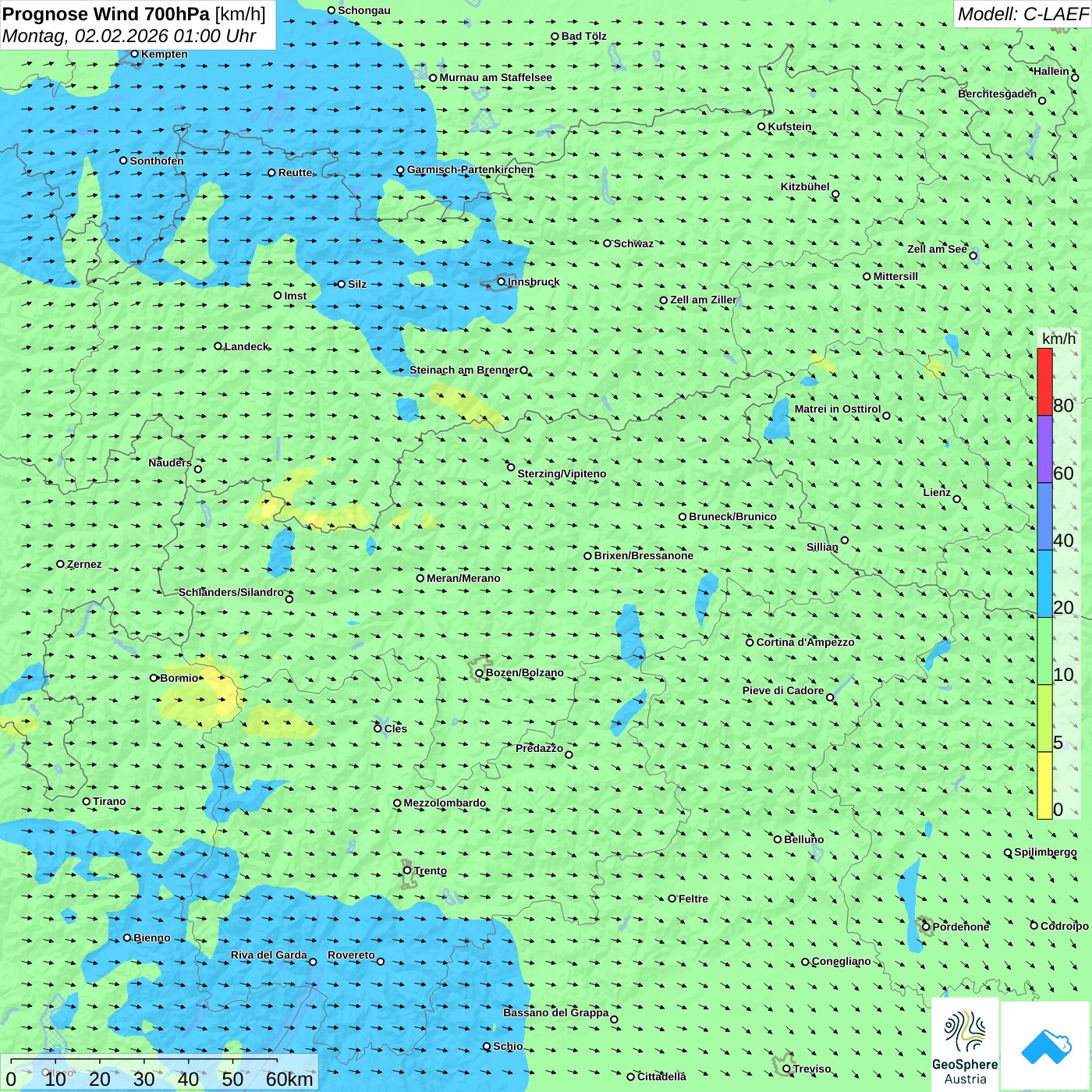
Task: Click the Treviso city label
Action: (812, 1069)
